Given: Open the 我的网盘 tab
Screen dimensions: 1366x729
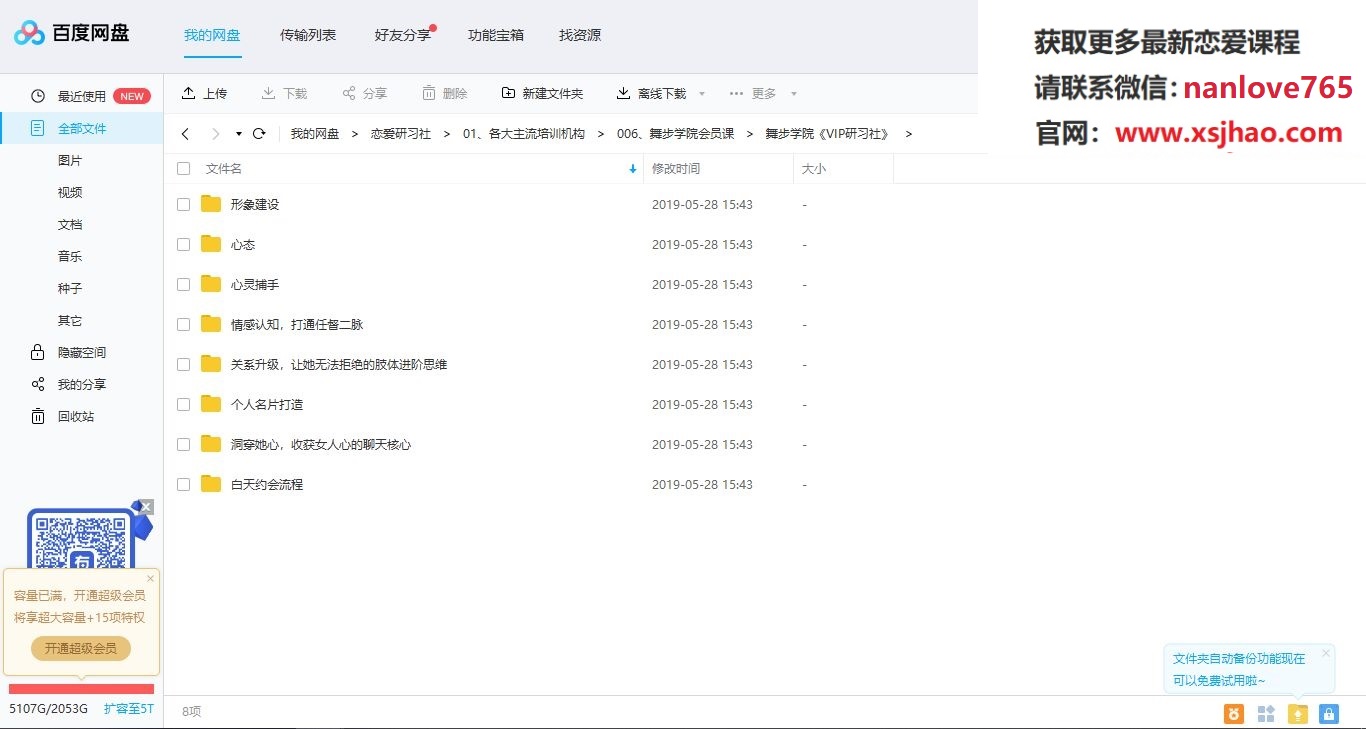Looking at the screenshot, I should pyautogui.click(x=212, y=35).
